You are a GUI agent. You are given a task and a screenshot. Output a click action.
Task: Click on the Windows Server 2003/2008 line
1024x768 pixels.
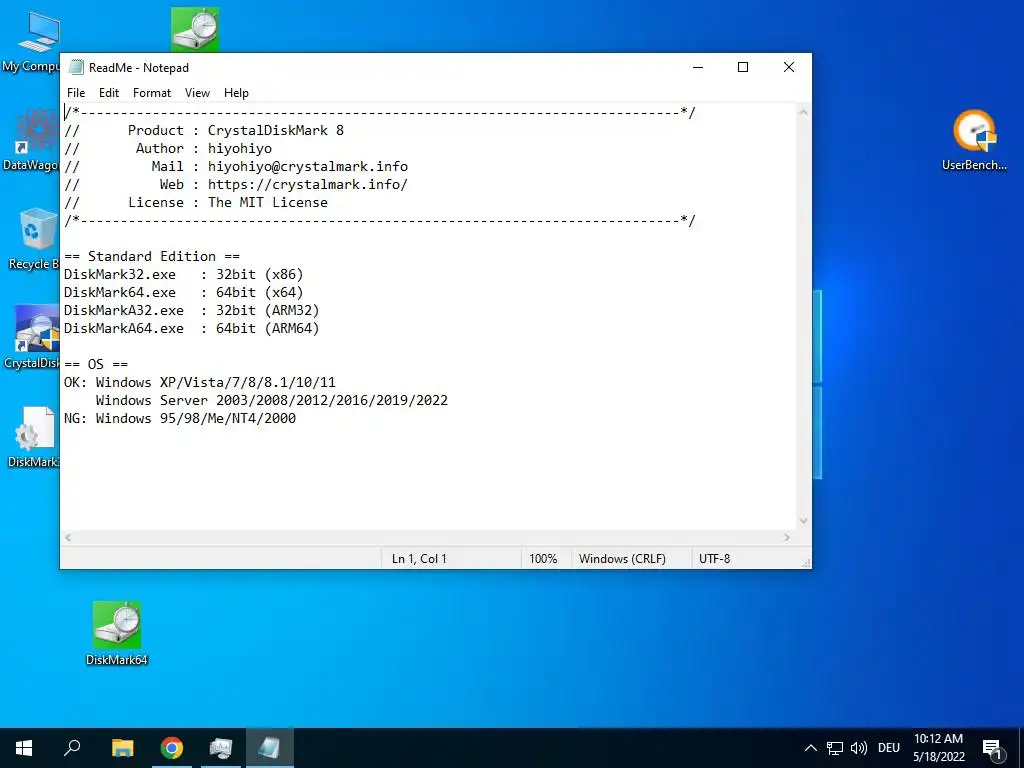pyautogui.click(x=272, y=400)
